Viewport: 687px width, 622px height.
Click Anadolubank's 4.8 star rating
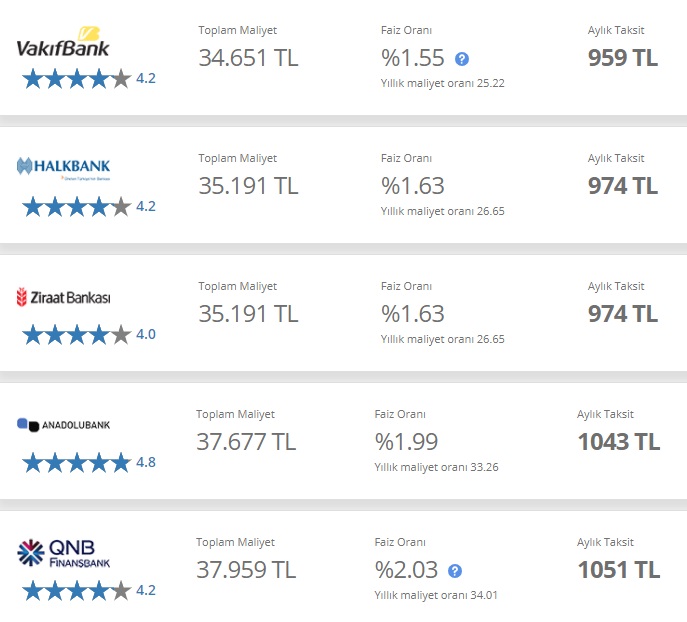tap(89, 463)
